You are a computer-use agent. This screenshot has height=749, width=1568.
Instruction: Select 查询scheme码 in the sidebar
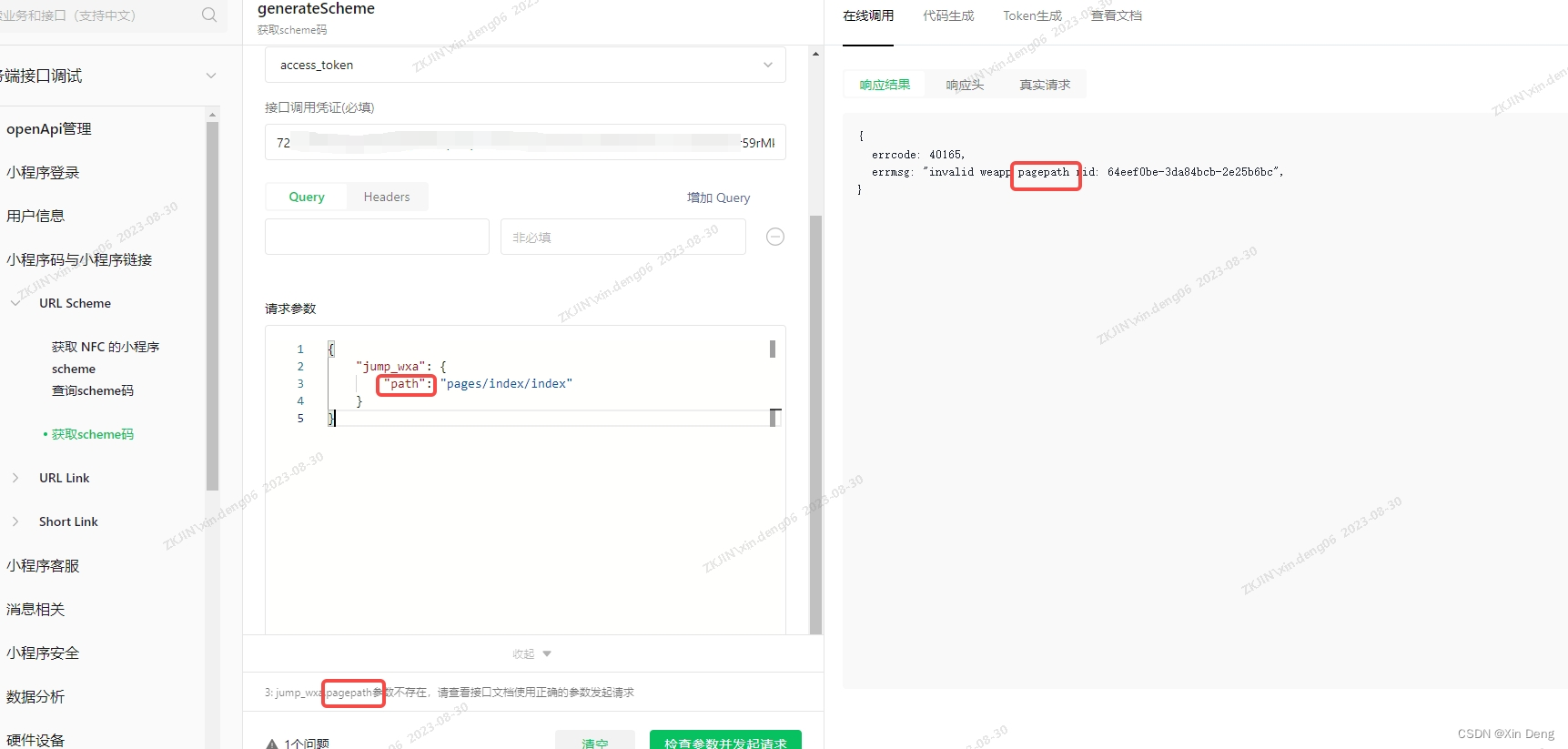(93, 390)
